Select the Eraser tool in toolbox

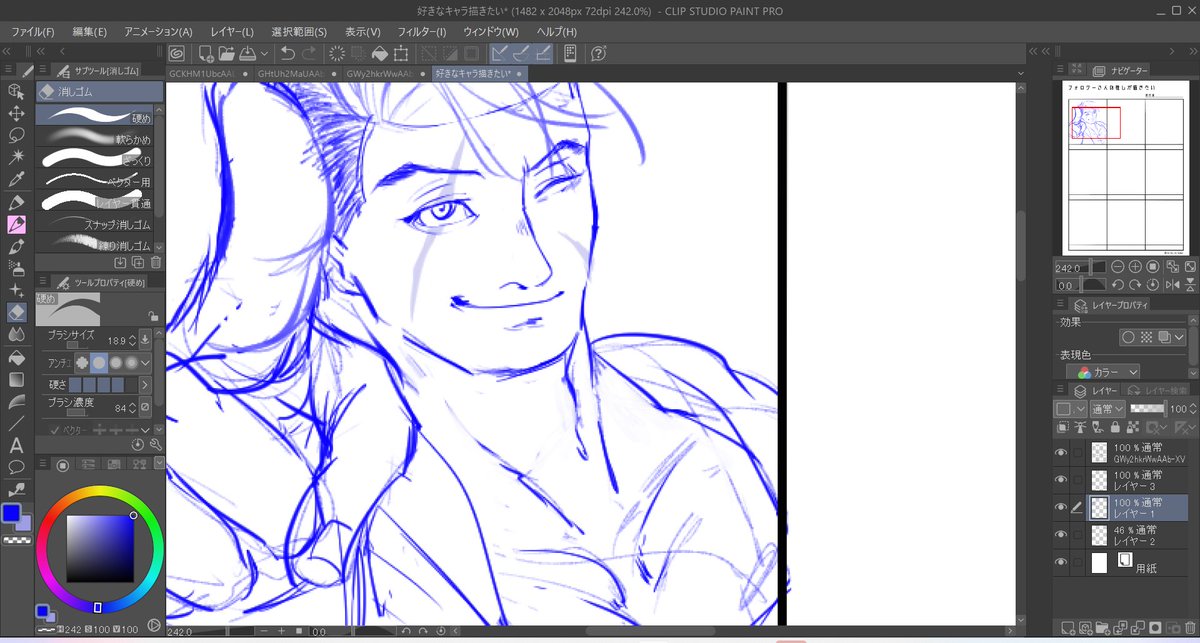16,312
